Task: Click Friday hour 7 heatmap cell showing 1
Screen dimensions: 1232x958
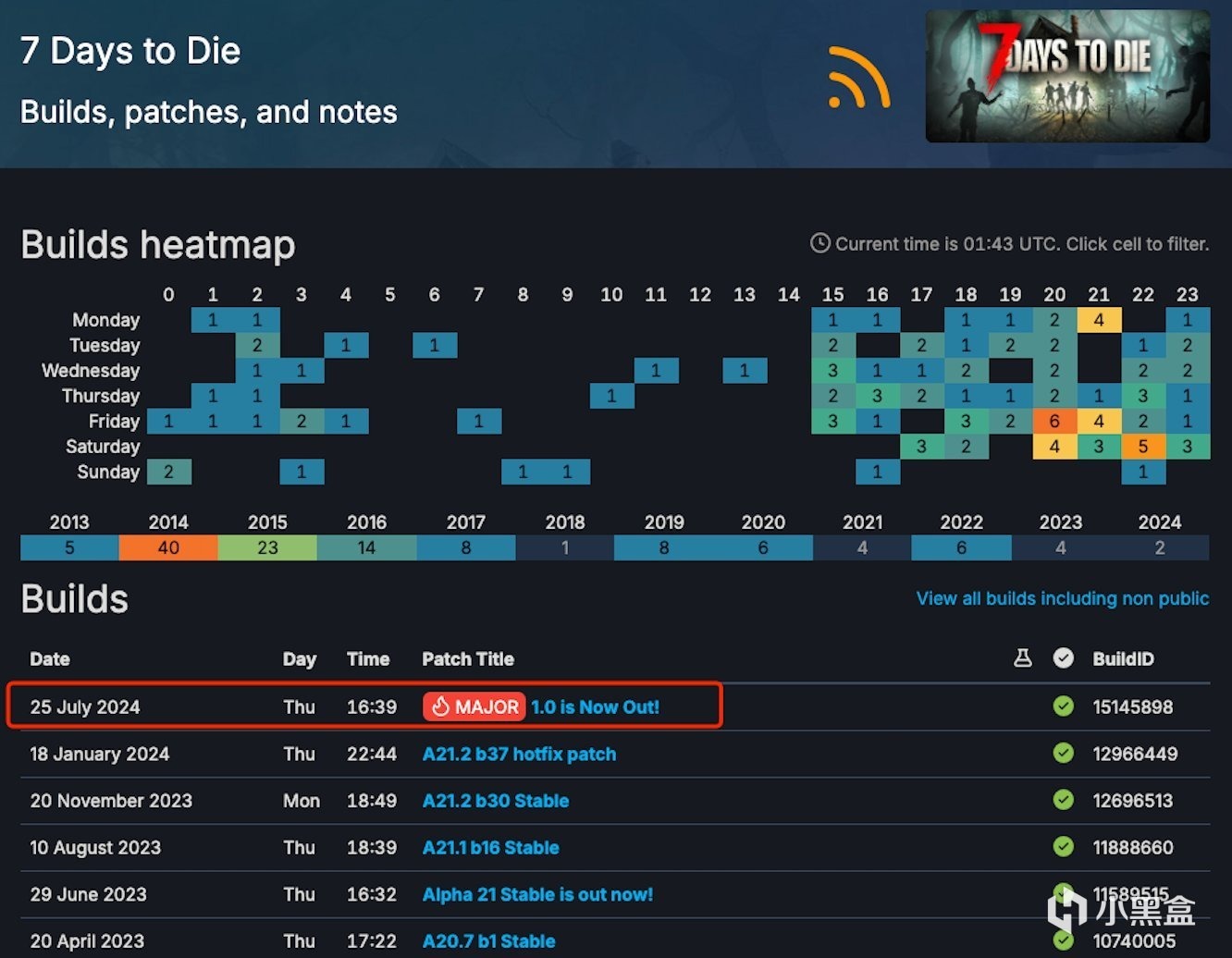Action: click(x=478, y=421)
